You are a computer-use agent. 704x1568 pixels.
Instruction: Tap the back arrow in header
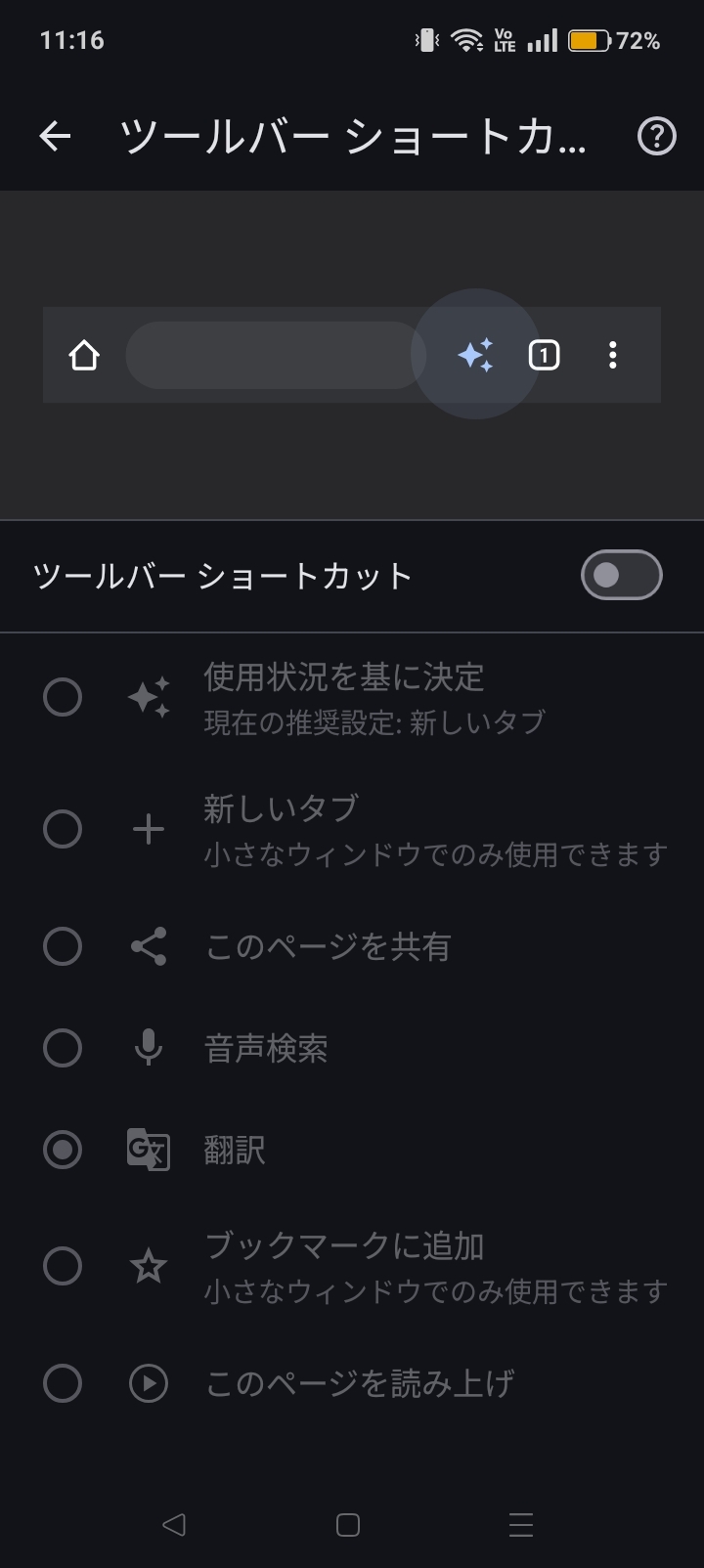tap(56, 137)
